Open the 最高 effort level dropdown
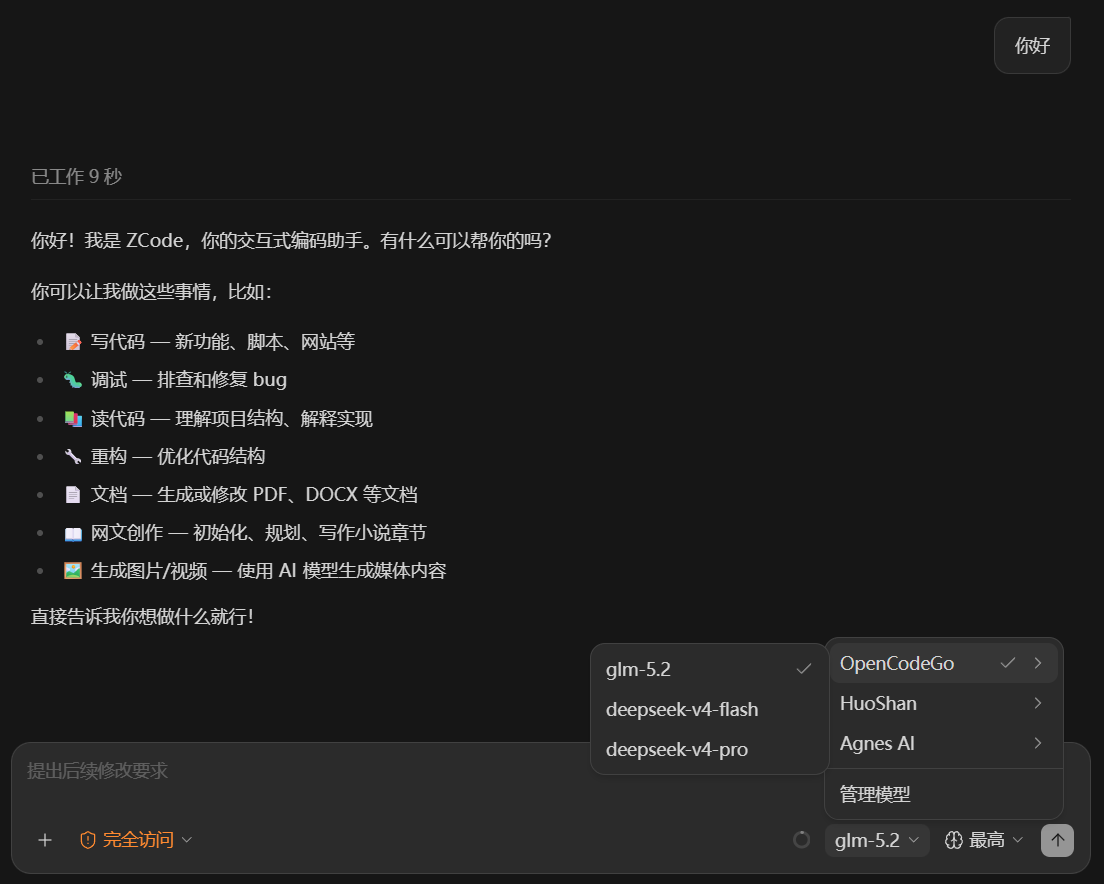The height and width of the screenshot is (884, 1104). (984, 840)
